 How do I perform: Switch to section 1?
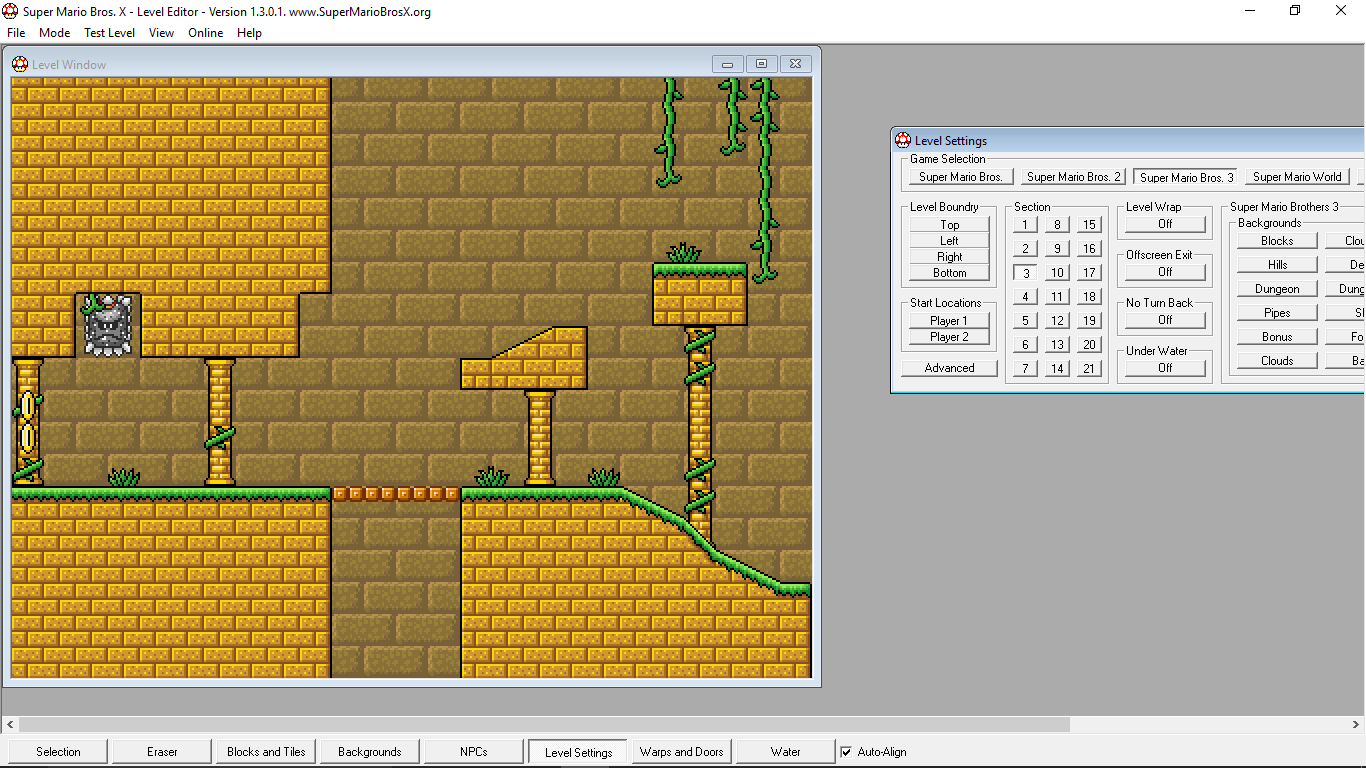coord(1025,225)
